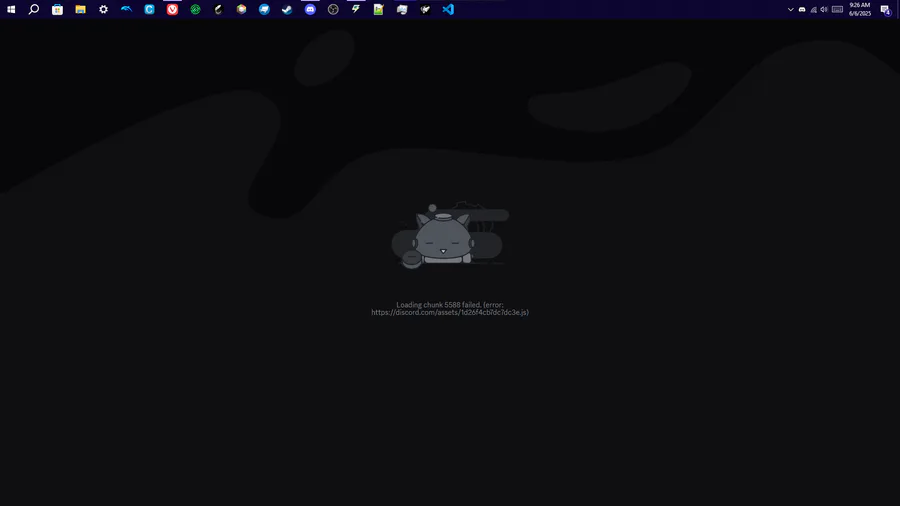Open Settings gear on the taskbar
Screen dimensions: 900x506
point(103,9)
